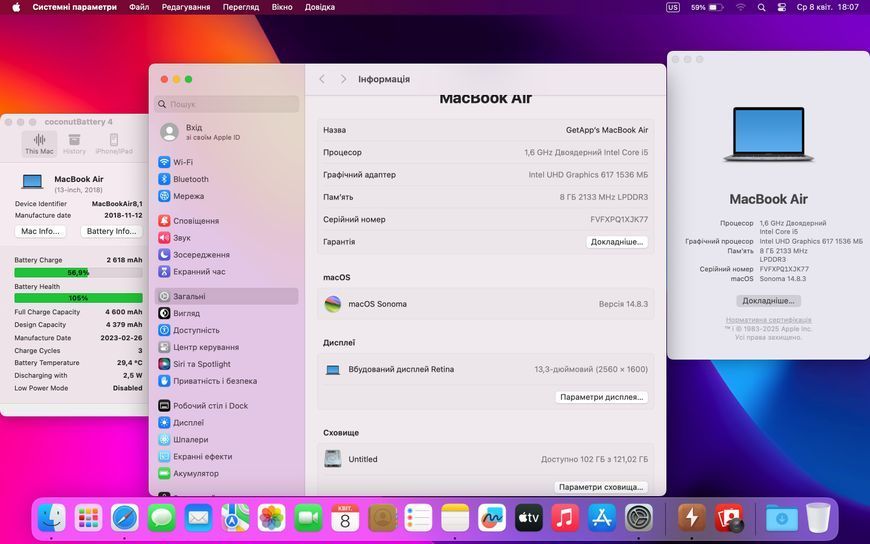This screenshot has height=544, width=870.
Task: Open Messages app in the Dock
Action: point(161,518)
